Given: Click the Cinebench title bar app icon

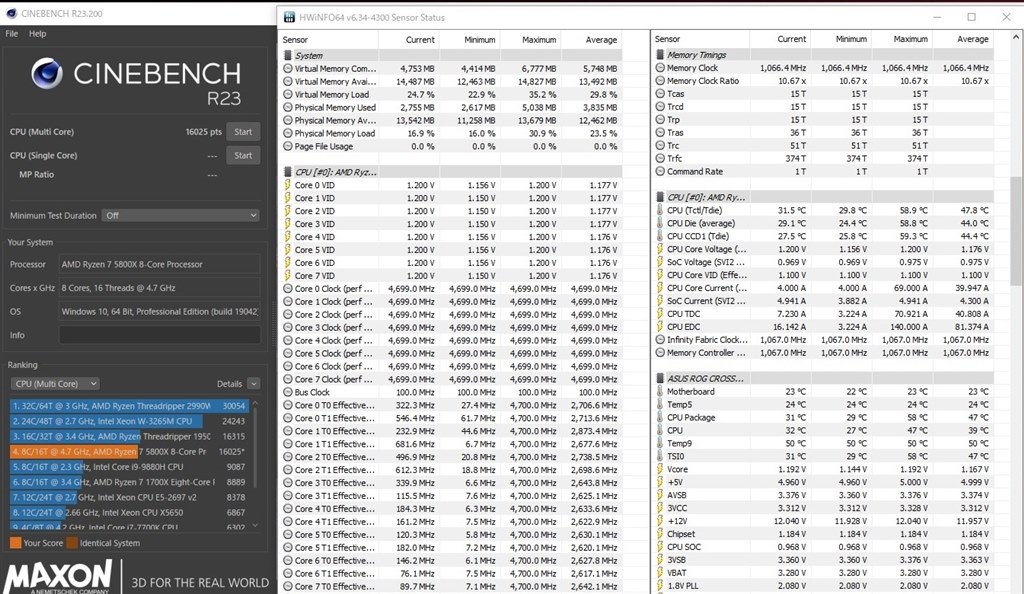Looking at the screenshot, I should pos(11,13).
